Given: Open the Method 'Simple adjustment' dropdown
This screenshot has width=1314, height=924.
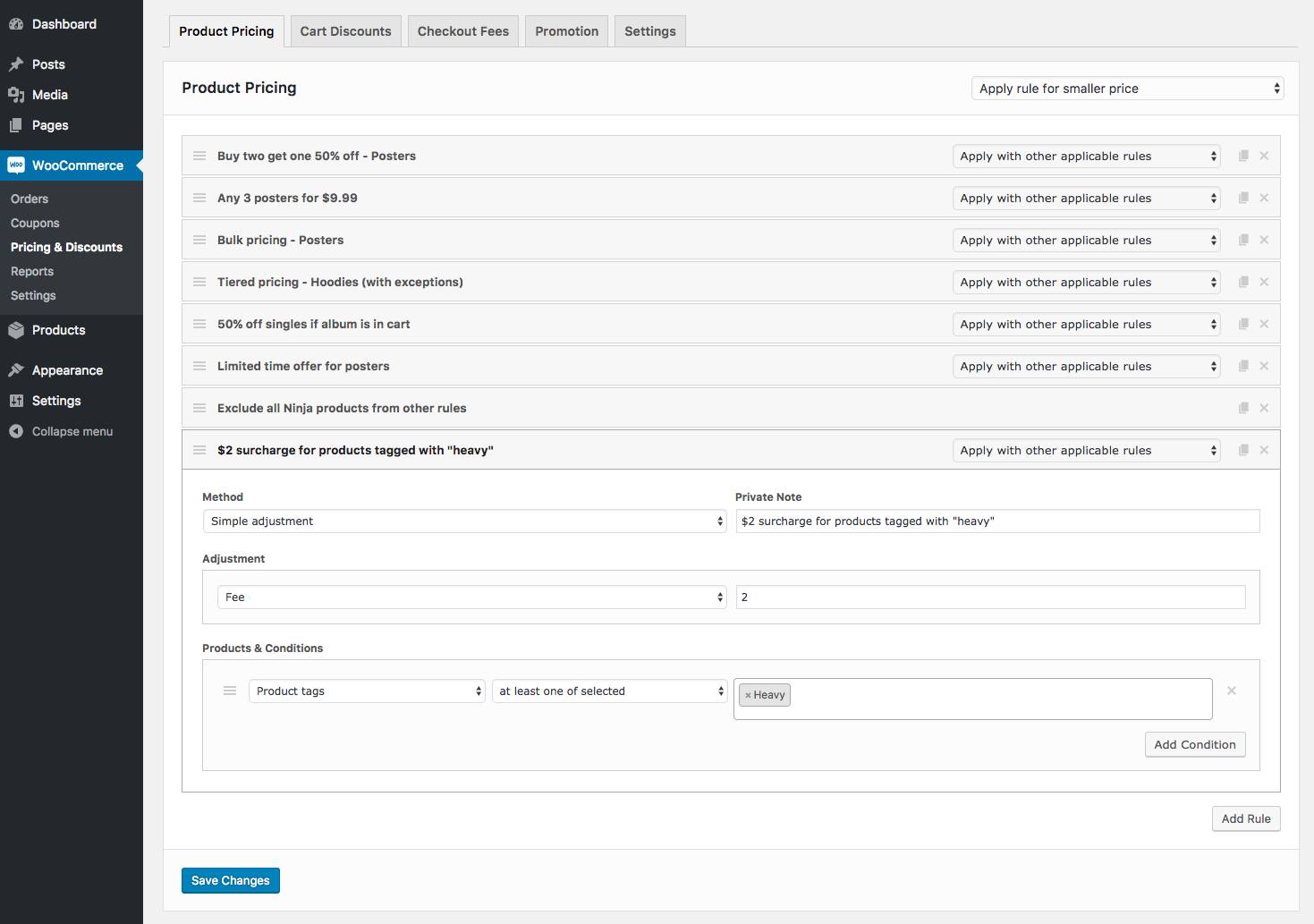Looking at the screenshot, I should point(463,521).
